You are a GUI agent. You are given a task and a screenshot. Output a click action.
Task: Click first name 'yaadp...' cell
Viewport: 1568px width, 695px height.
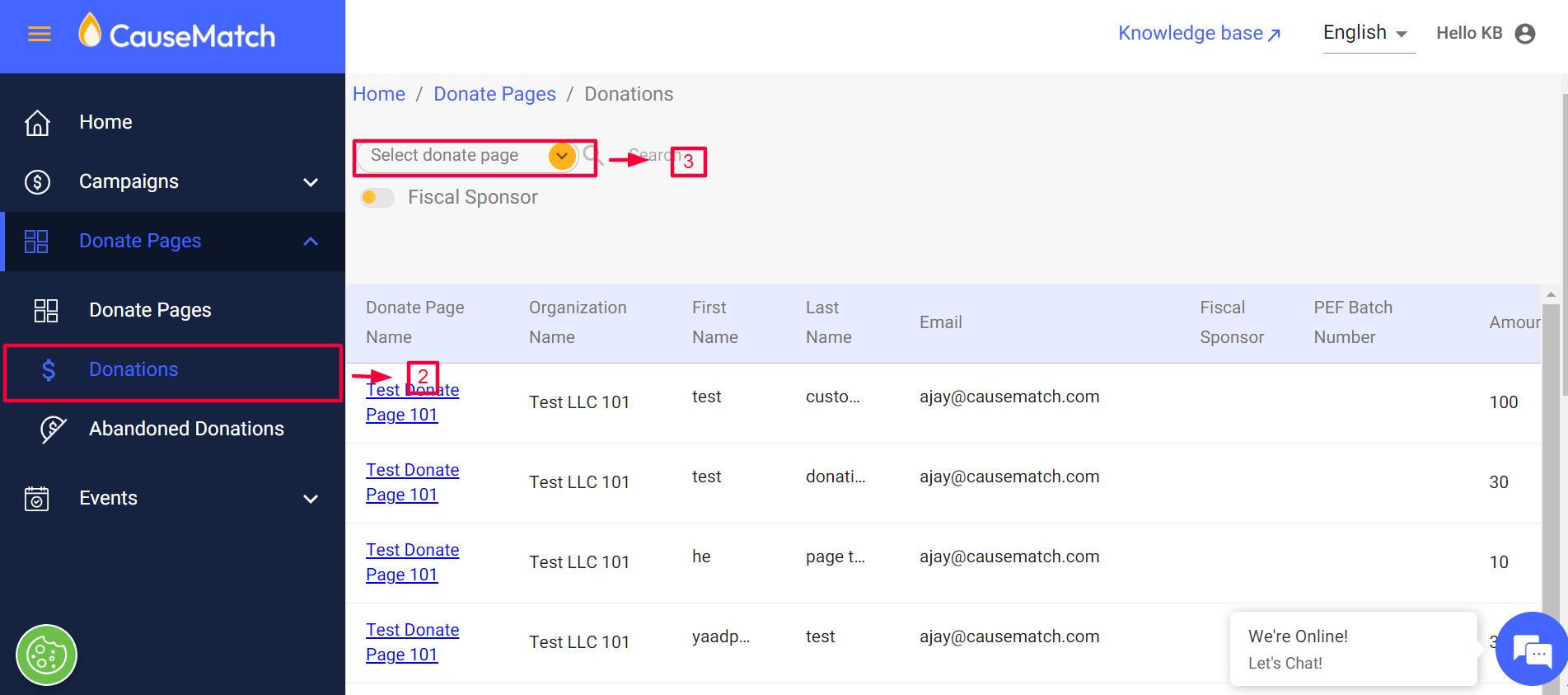click(721, 636)
